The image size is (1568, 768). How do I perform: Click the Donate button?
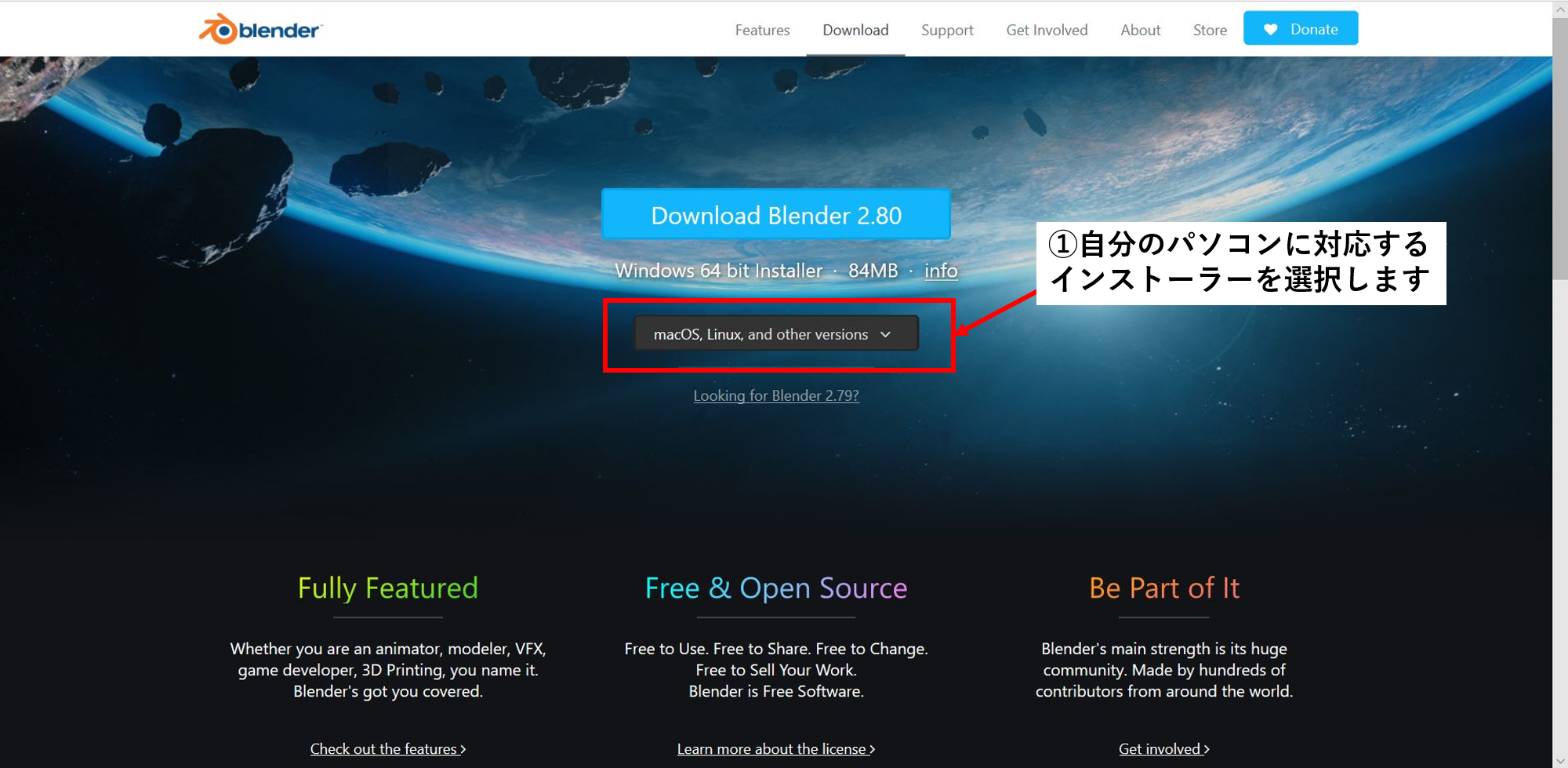tap(1301, 28)
